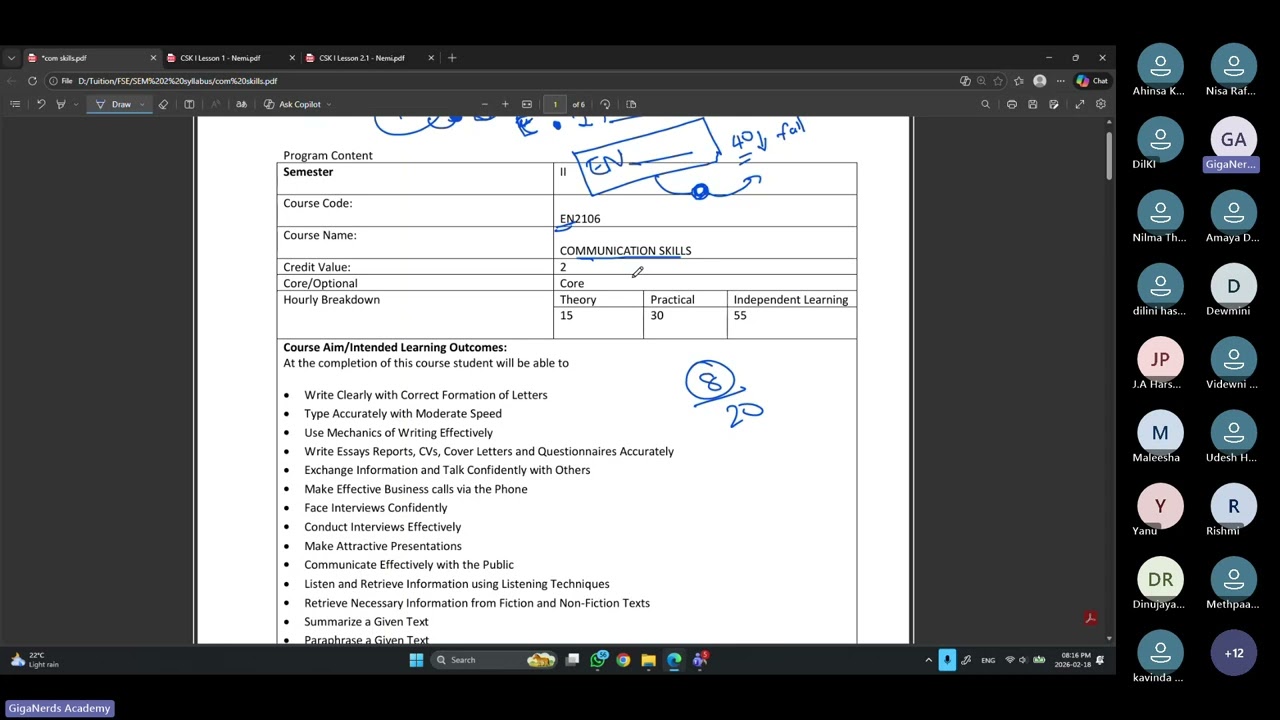Screen dimensions: 1280x720
Task: Open clock showing 08:16 PM
Action: click(1072, 660)
